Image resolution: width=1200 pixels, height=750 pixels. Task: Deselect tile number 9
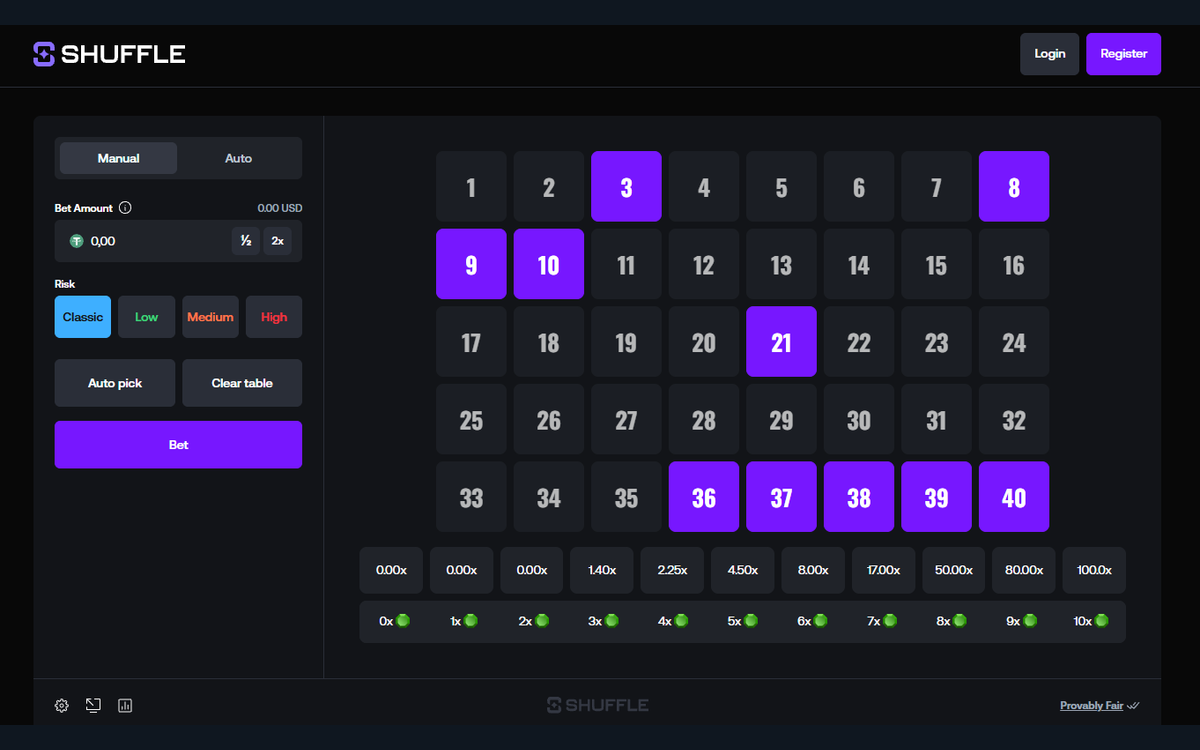click(471, 264)
